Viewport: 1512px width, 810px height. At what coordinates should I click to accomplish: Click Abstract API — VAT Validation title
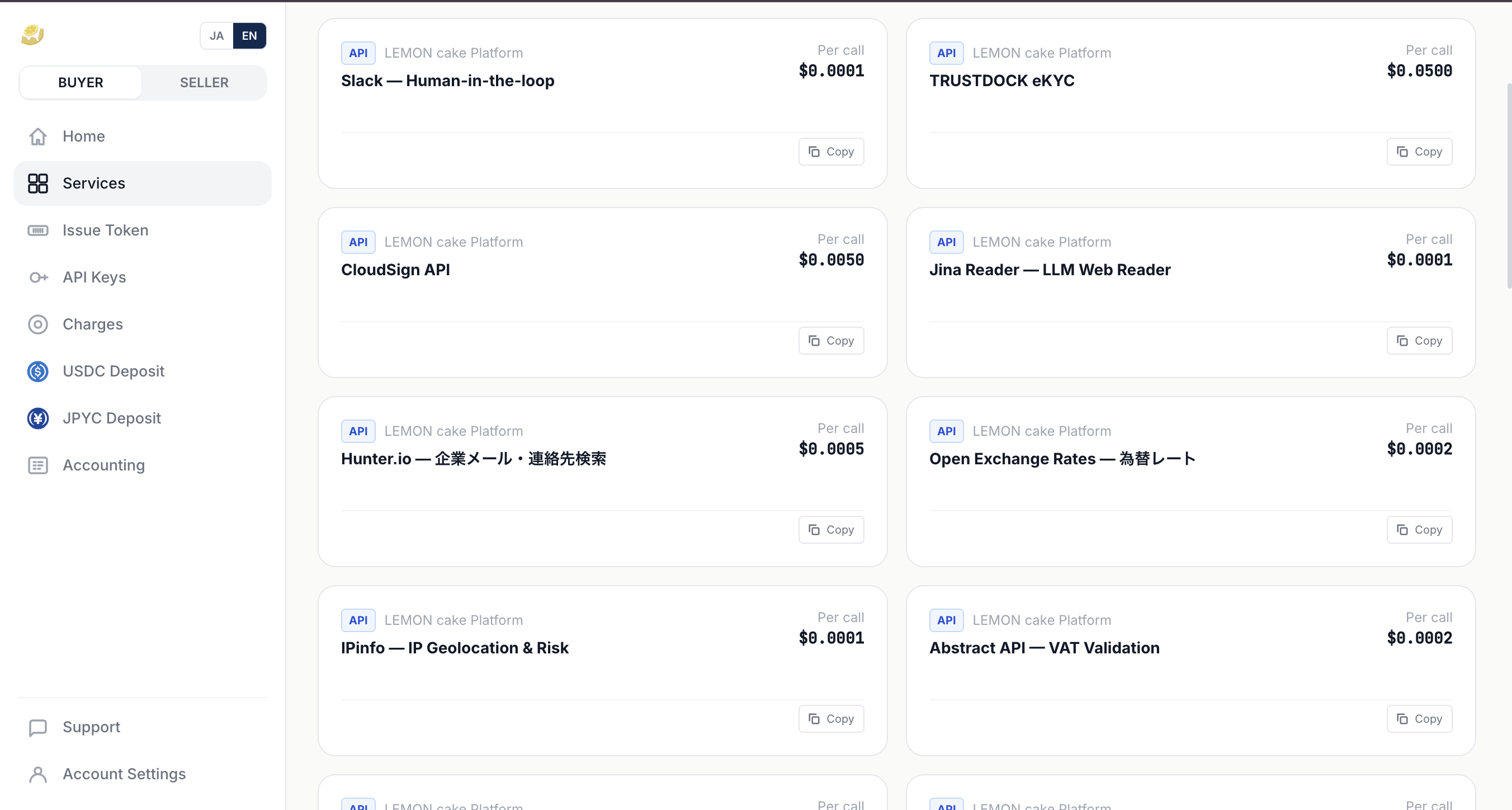click(1044, 648)
